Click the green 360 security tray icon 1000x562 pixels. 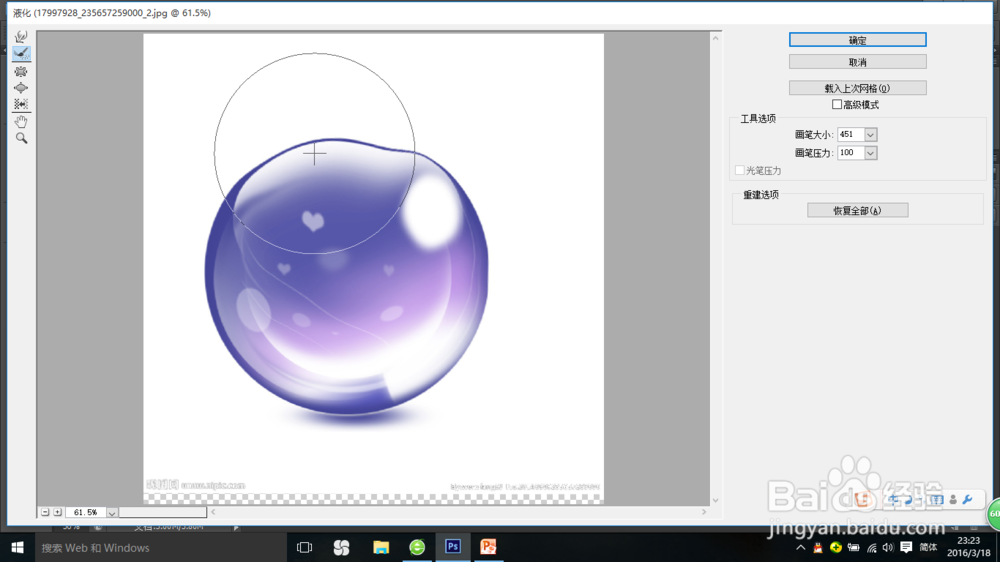pos(835,547)
